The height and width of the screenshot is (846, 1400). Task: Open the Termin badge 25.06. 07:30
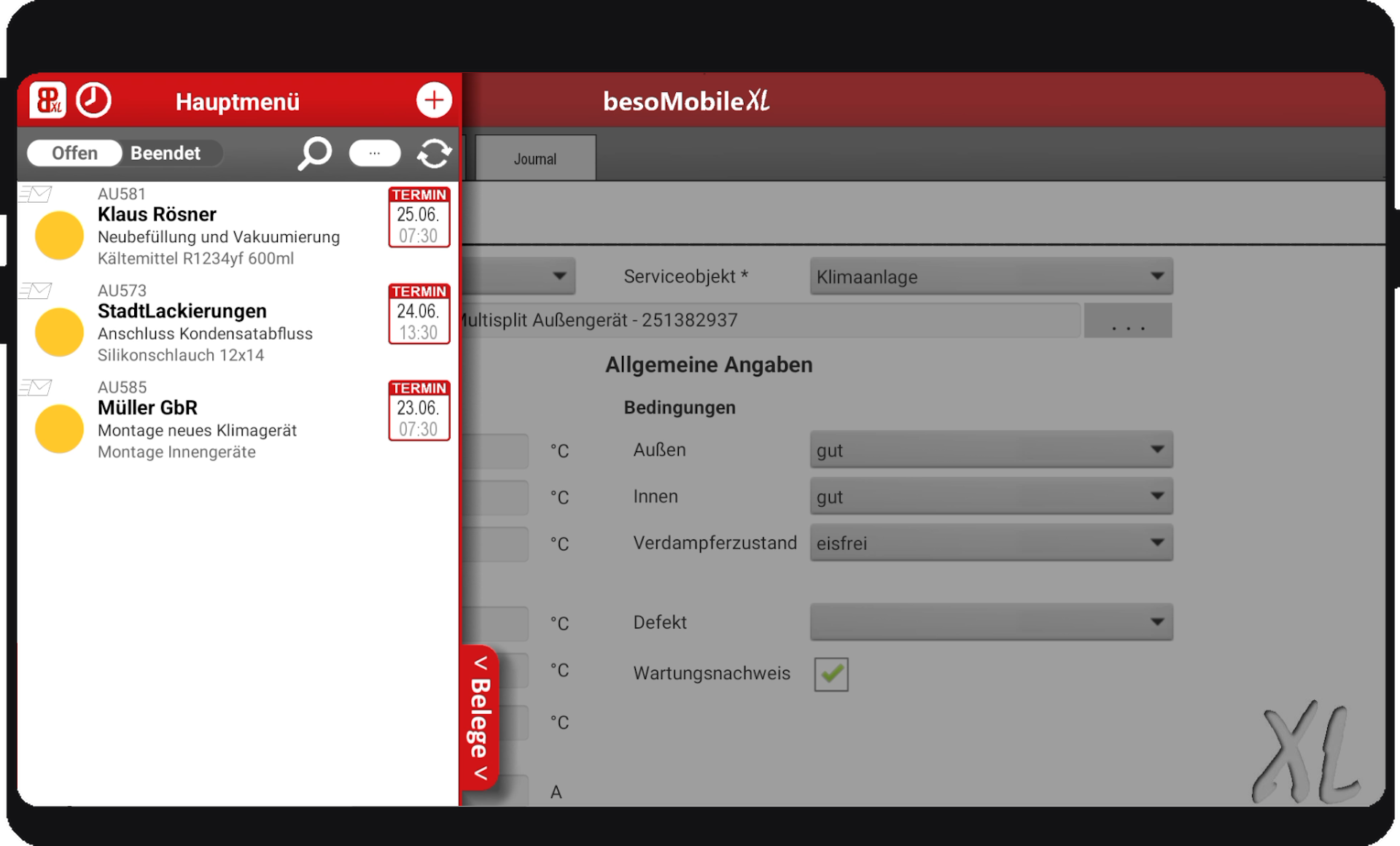pyautogui.click(x=419, y=217)
